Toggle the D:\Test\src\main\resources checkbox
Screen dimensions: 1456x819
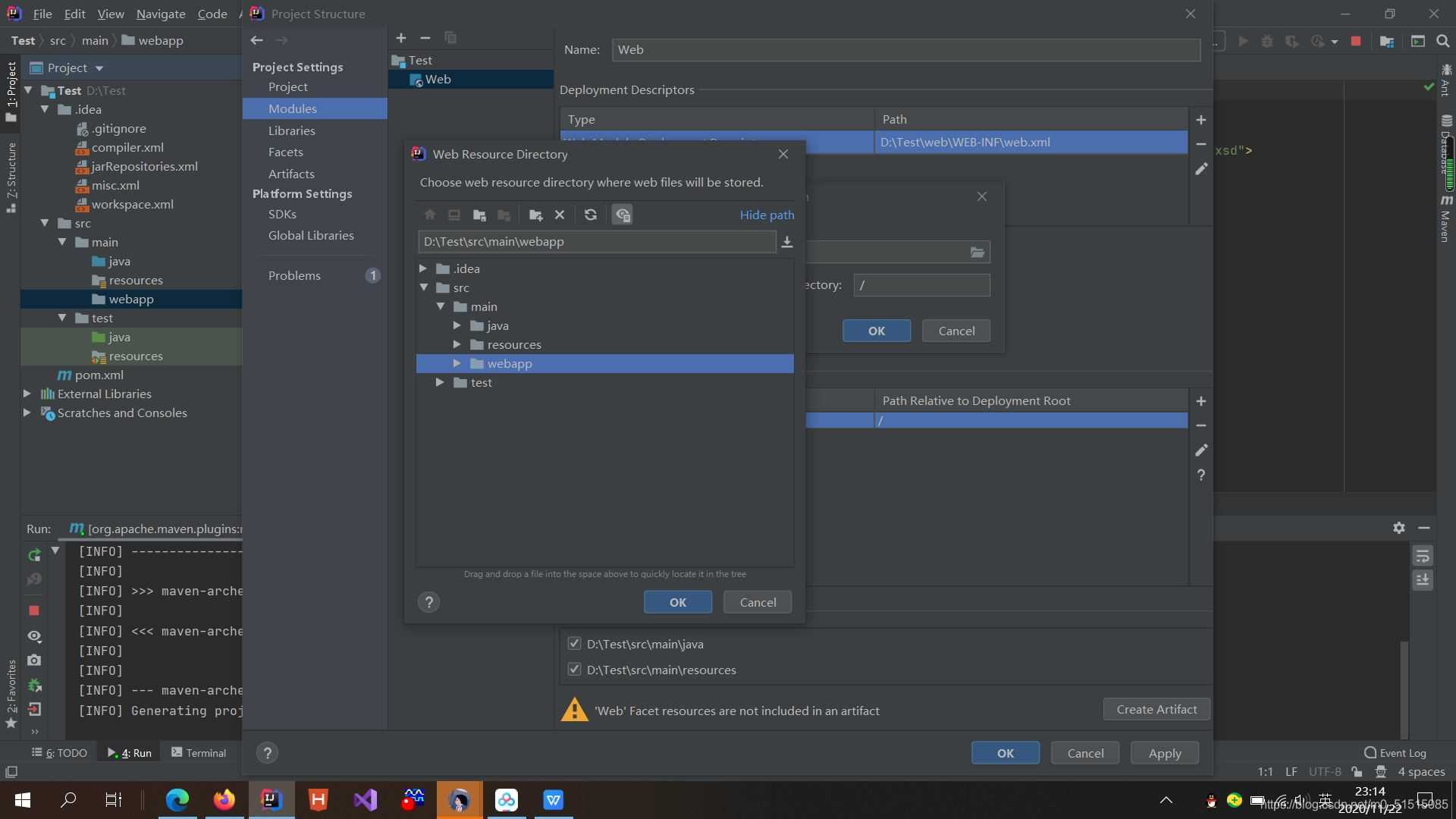[573, 669]
